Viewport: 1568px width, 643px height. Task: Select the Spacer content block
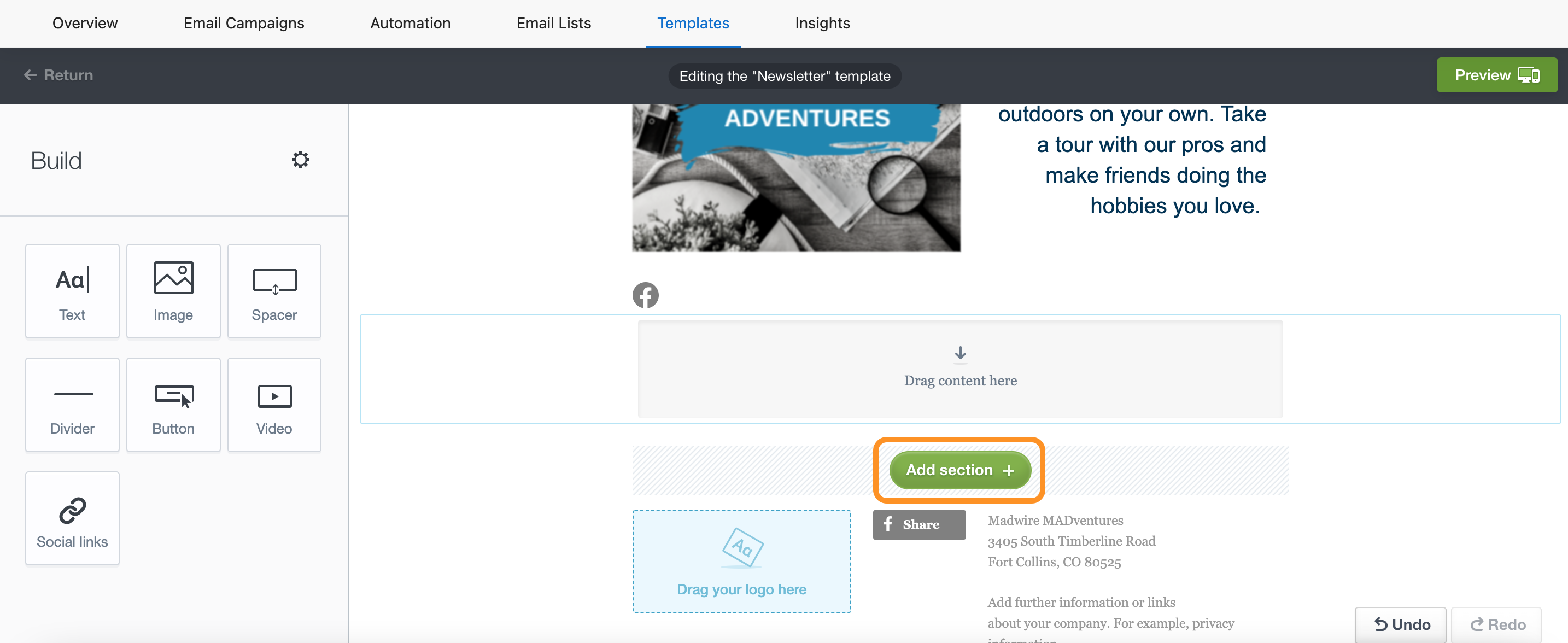[274, 291]
